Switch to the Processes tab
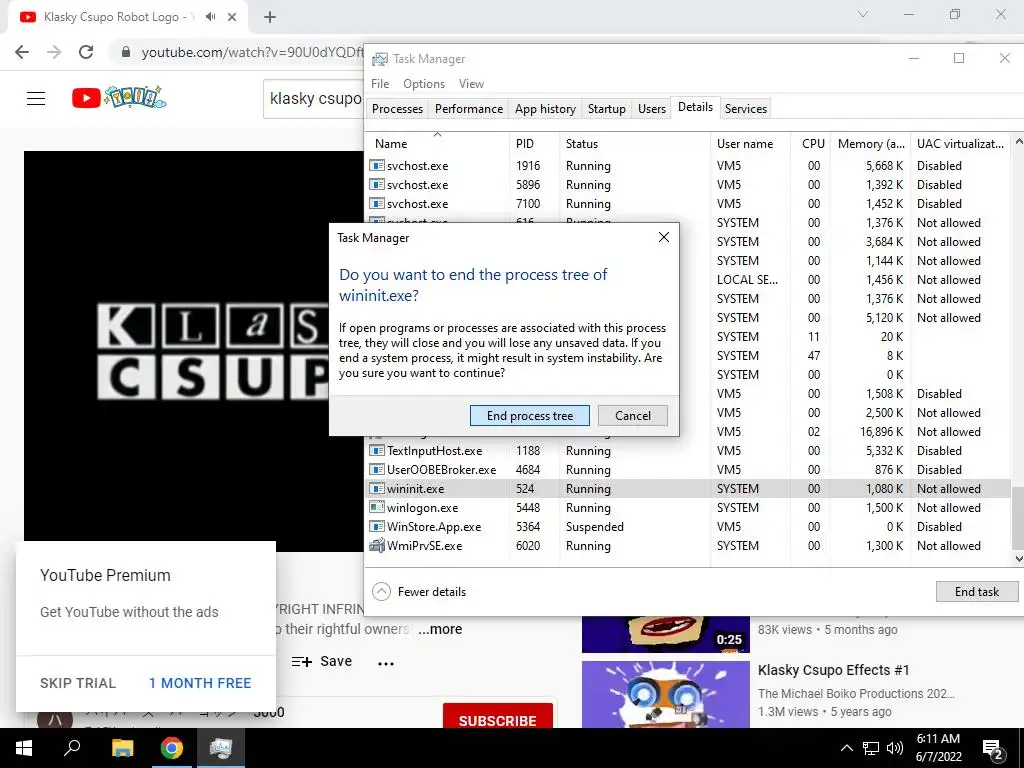Viewport: 1024px width, 768px height. click(397, 108)
